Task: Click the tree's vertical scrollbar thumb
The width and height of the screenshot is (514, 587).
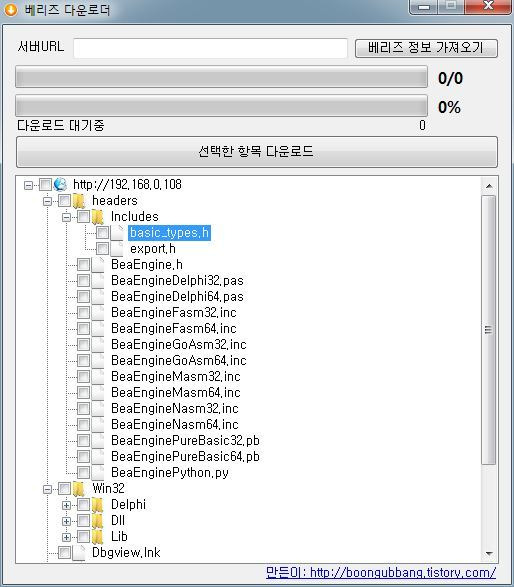Action: (x=489, y=330)
